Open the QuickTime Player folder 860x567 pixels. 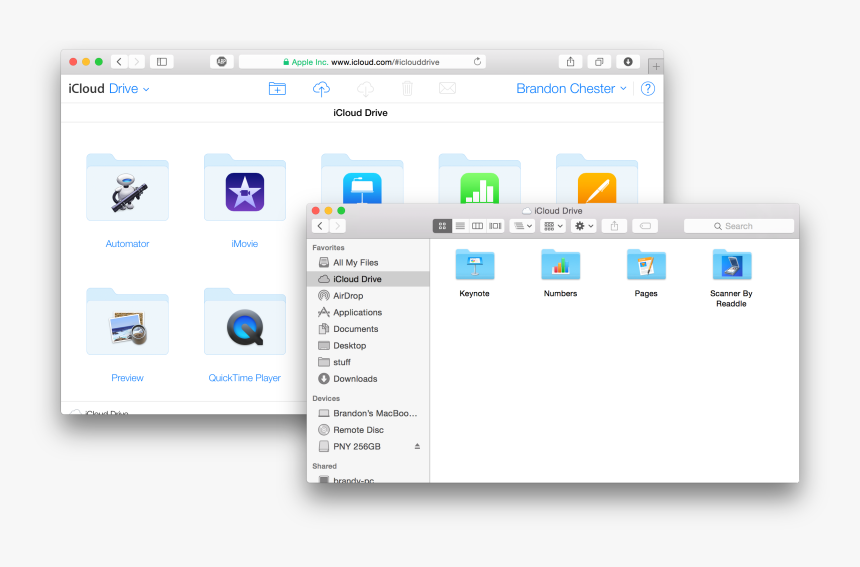click(x=245, y=322)
